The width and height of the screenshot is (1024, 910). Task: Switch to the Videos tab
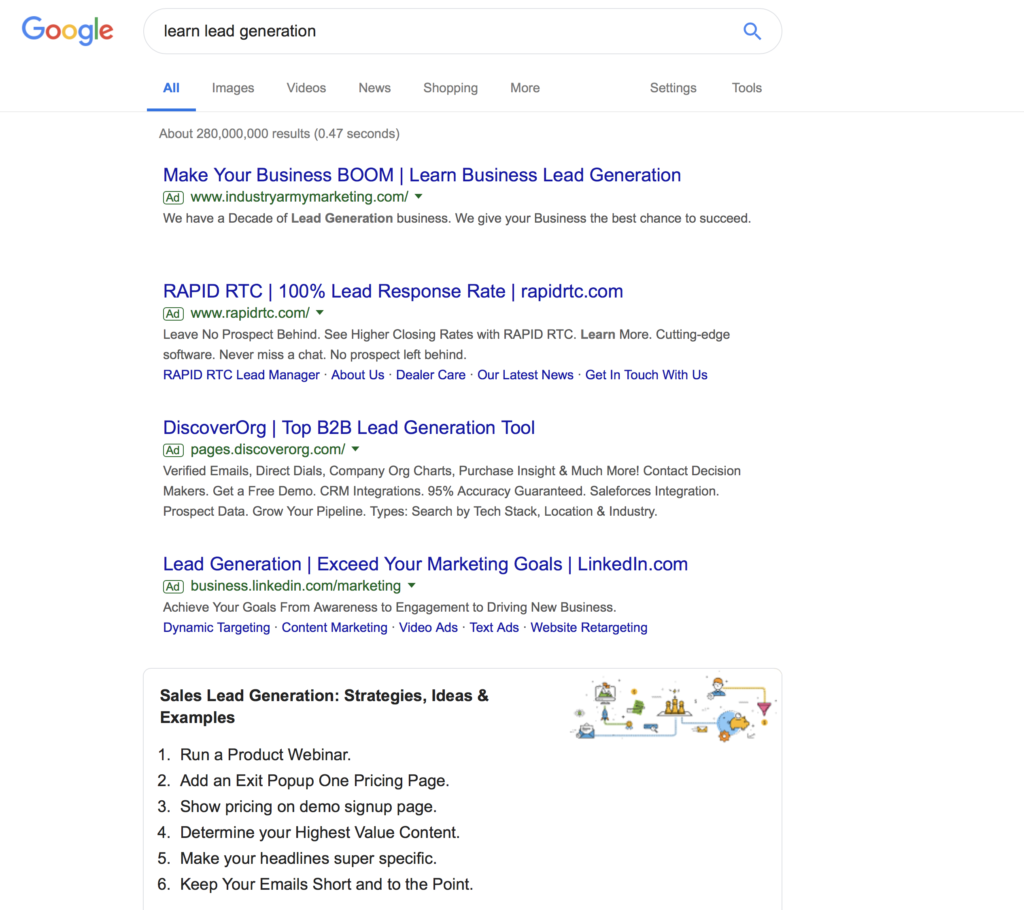click(306, 88)
